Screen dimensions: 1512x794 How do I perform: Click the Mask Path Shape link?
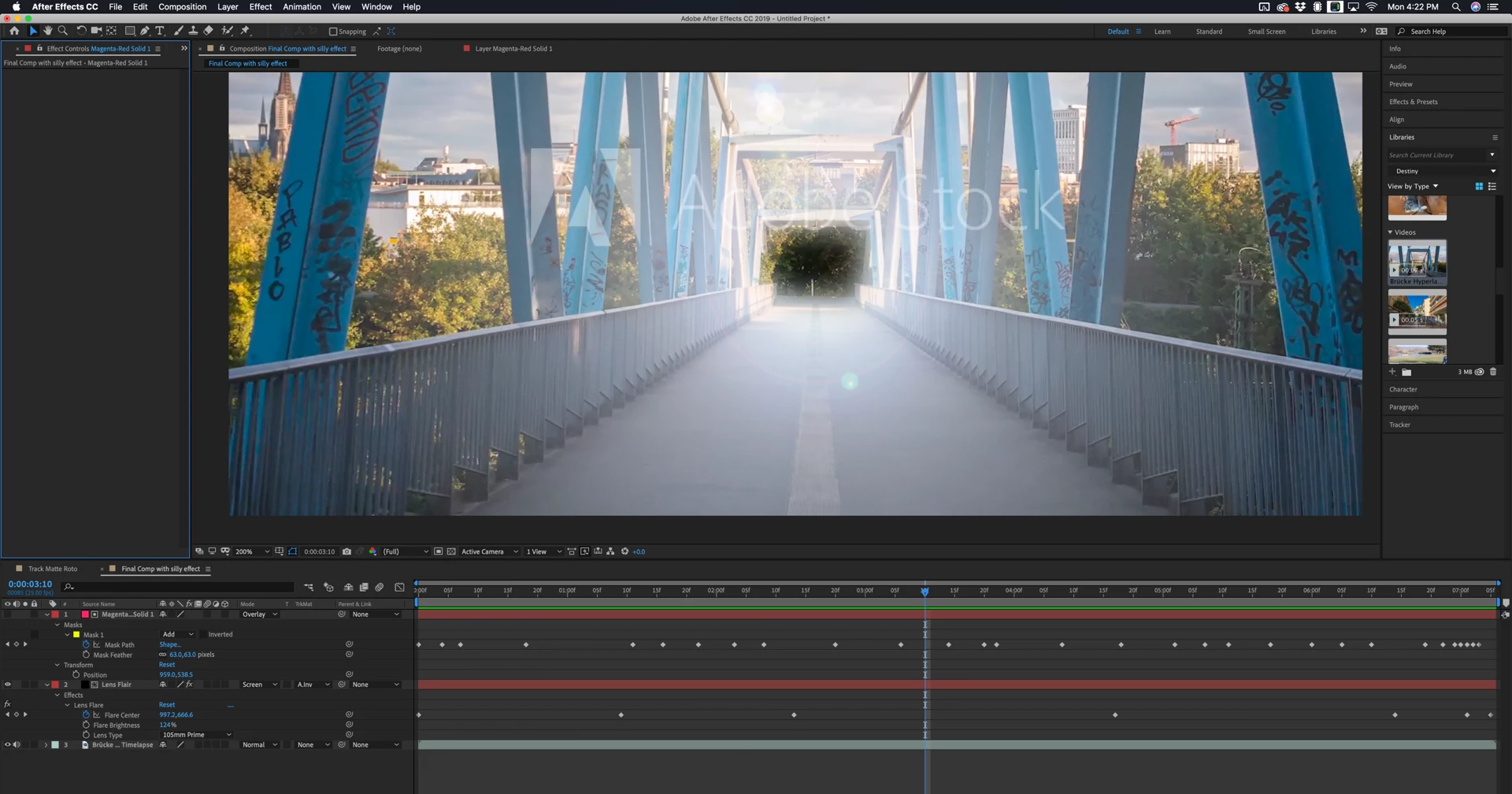coord(170,644)
